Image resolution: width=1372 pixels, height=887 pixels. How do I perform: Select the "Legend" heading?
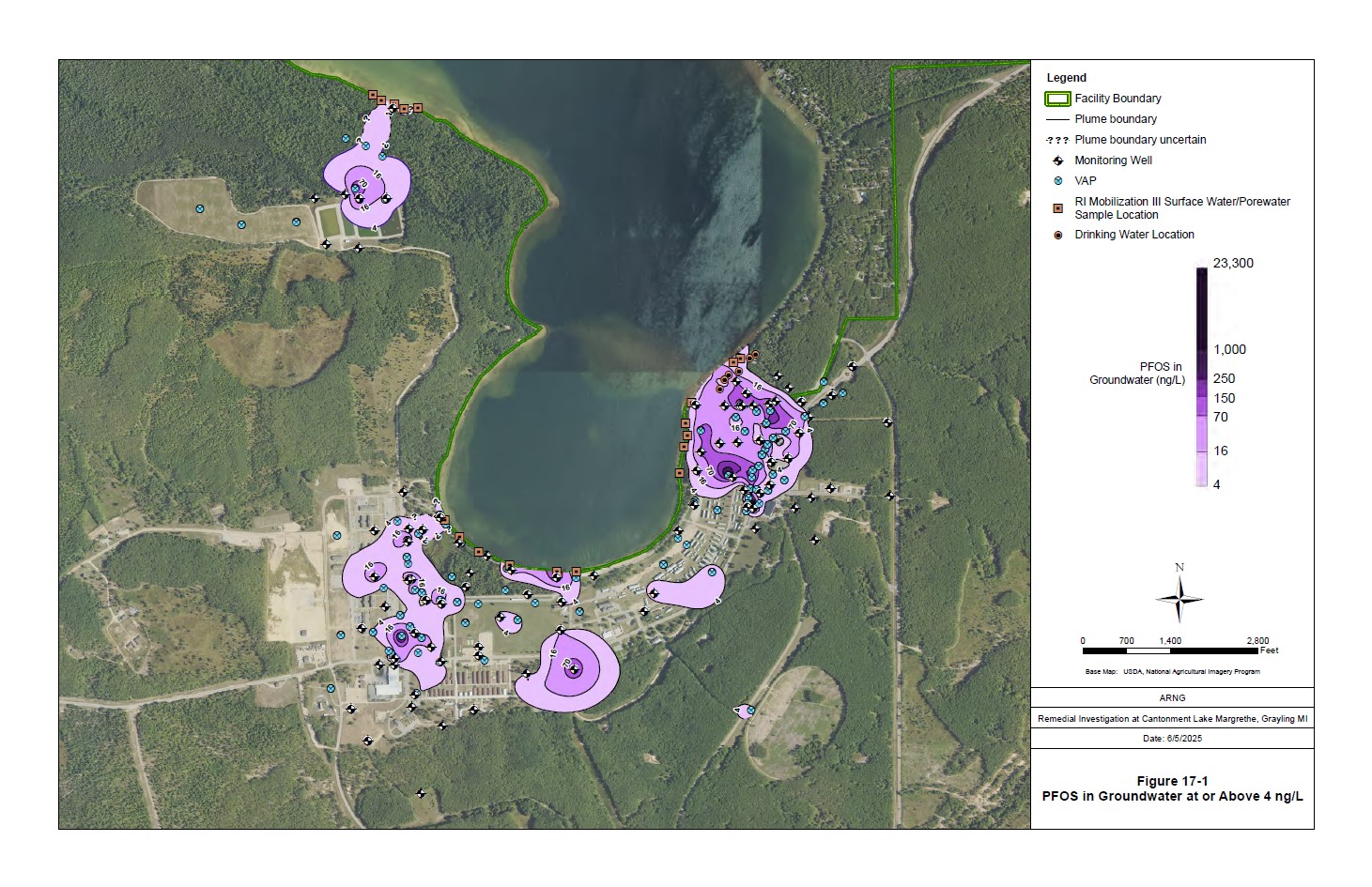tap(1067, 78)
